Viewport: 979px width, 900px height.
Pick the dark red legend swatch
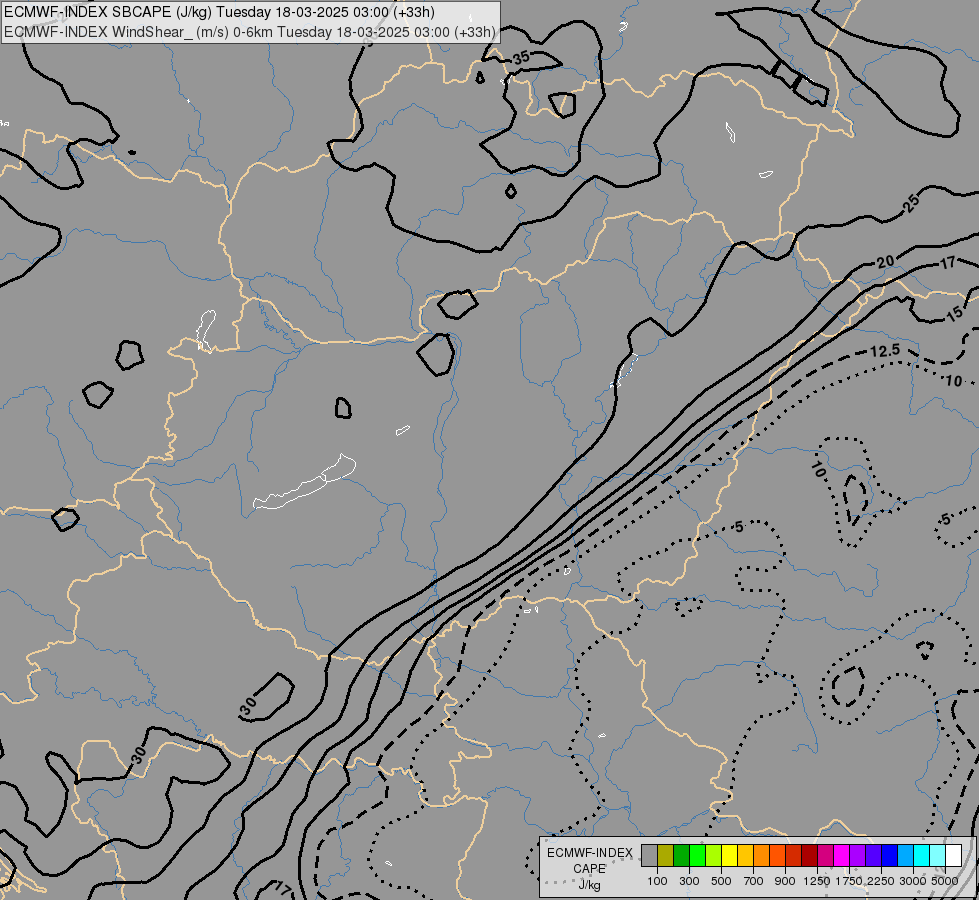tap(809, 855)
